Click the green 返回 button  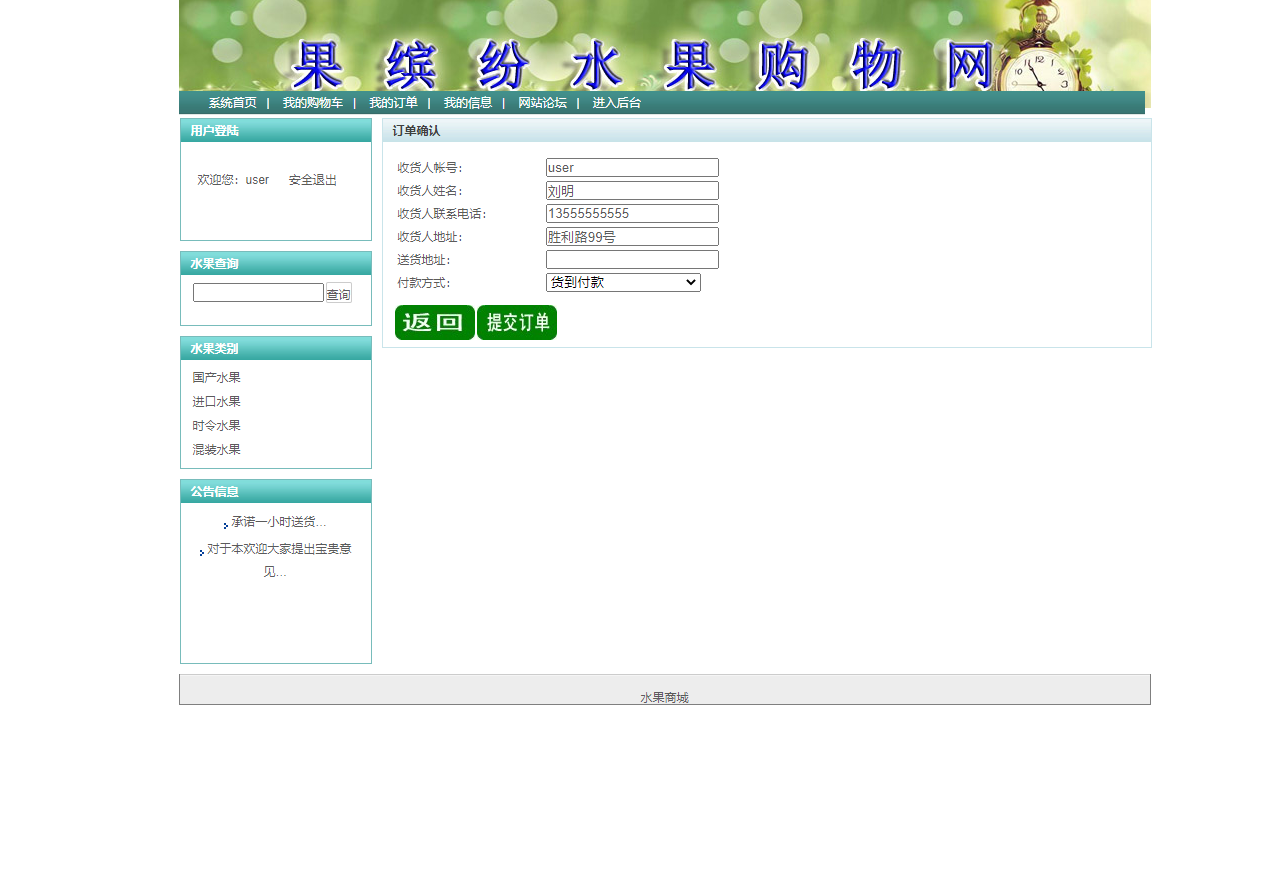point(434,323)
